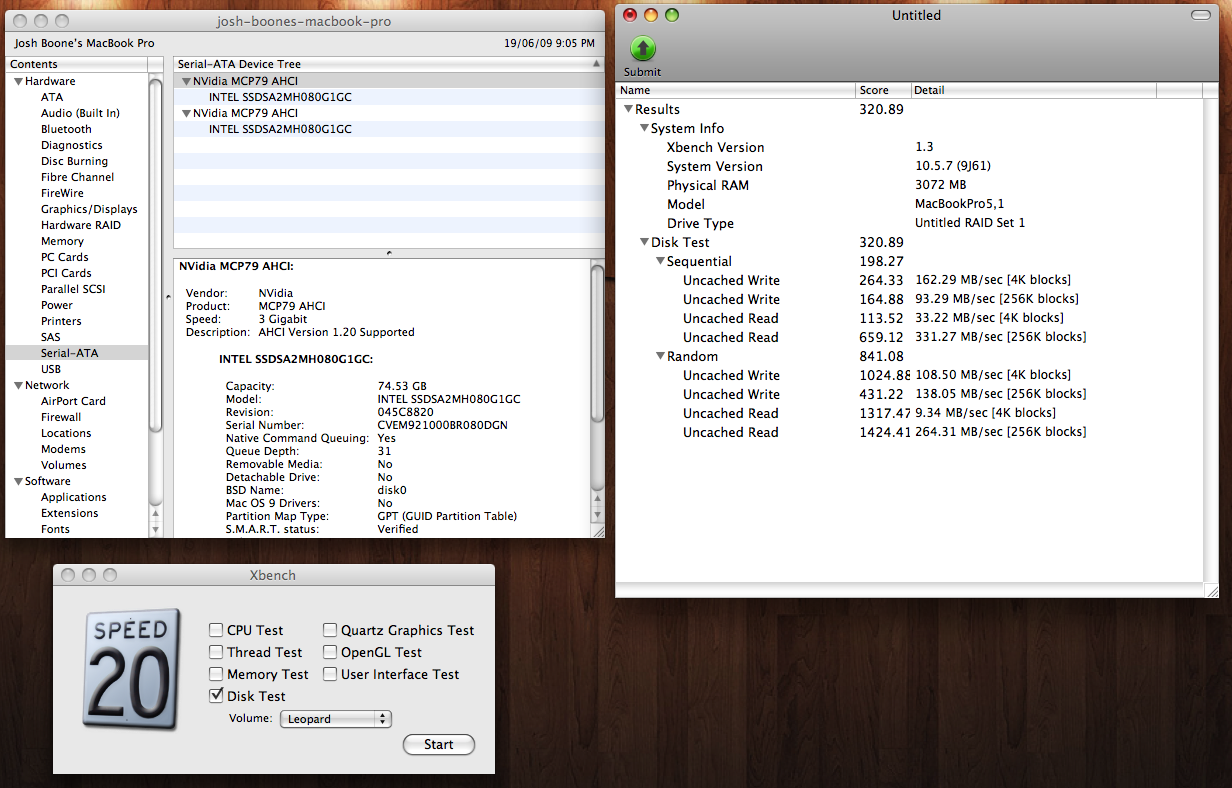The width and height of the screenshot is (1232, 788).
Task: Select SAS in the Hardware list
Action: (x=51, y=337)
